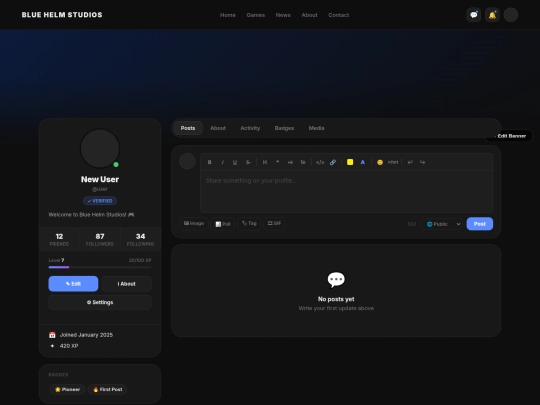Open profile Settings button
This screenshot has width=540, height=405.
(100, 302)
